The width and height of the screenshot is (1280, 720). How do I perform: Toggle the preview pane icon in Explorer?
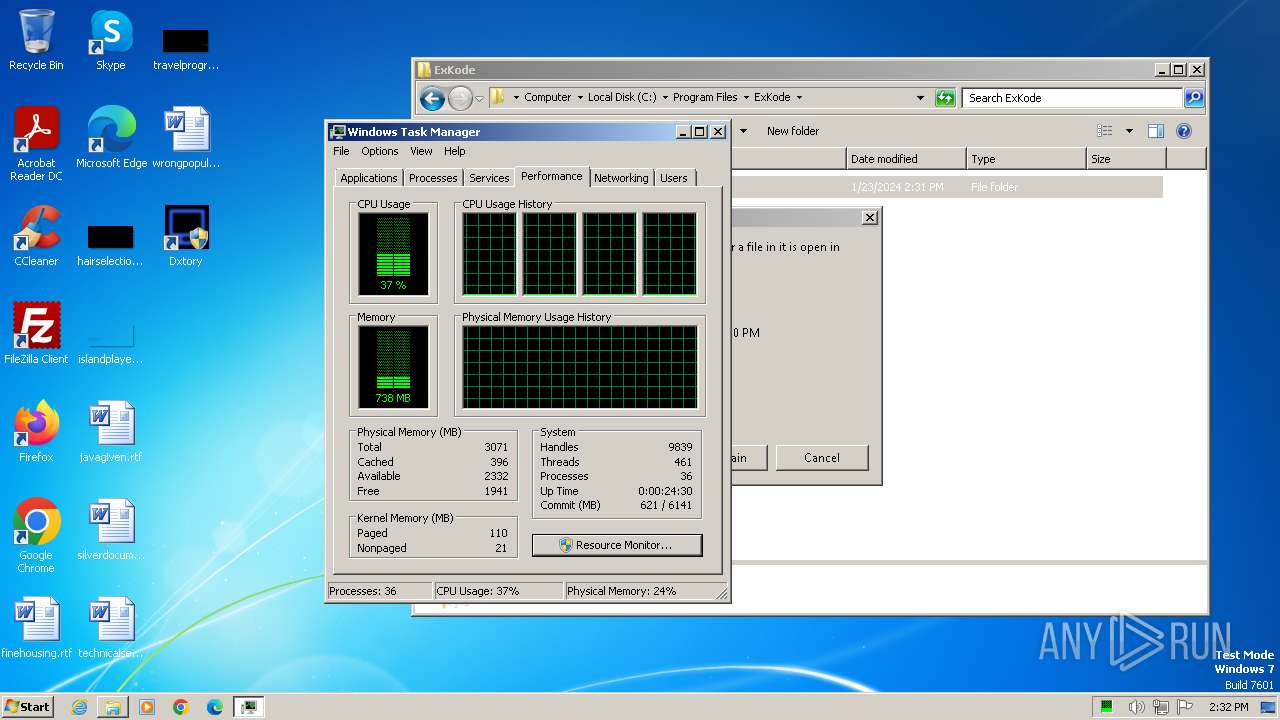[1156, 131]
